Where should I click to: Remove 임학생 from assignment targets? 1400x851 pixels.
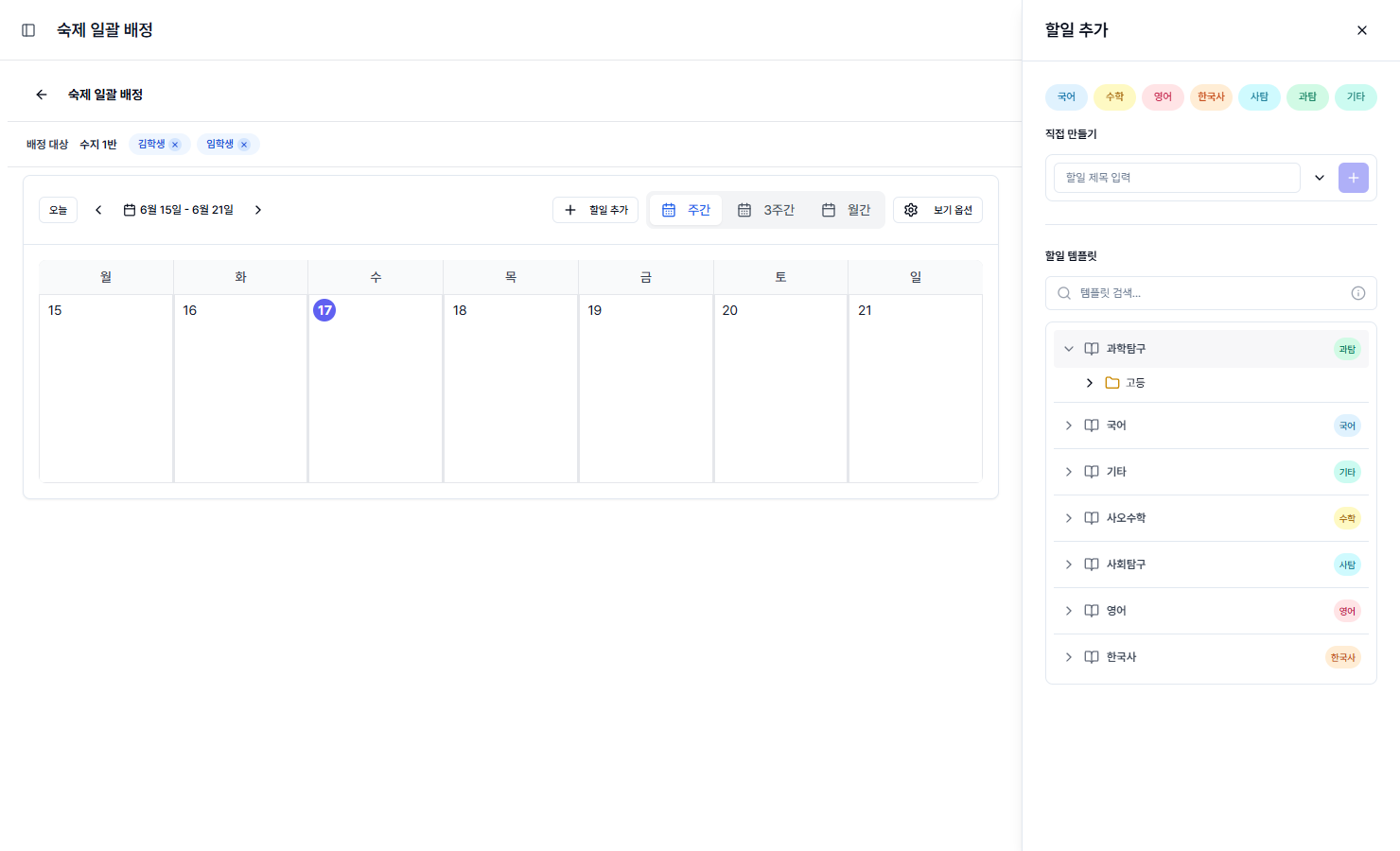coord(244,145)
